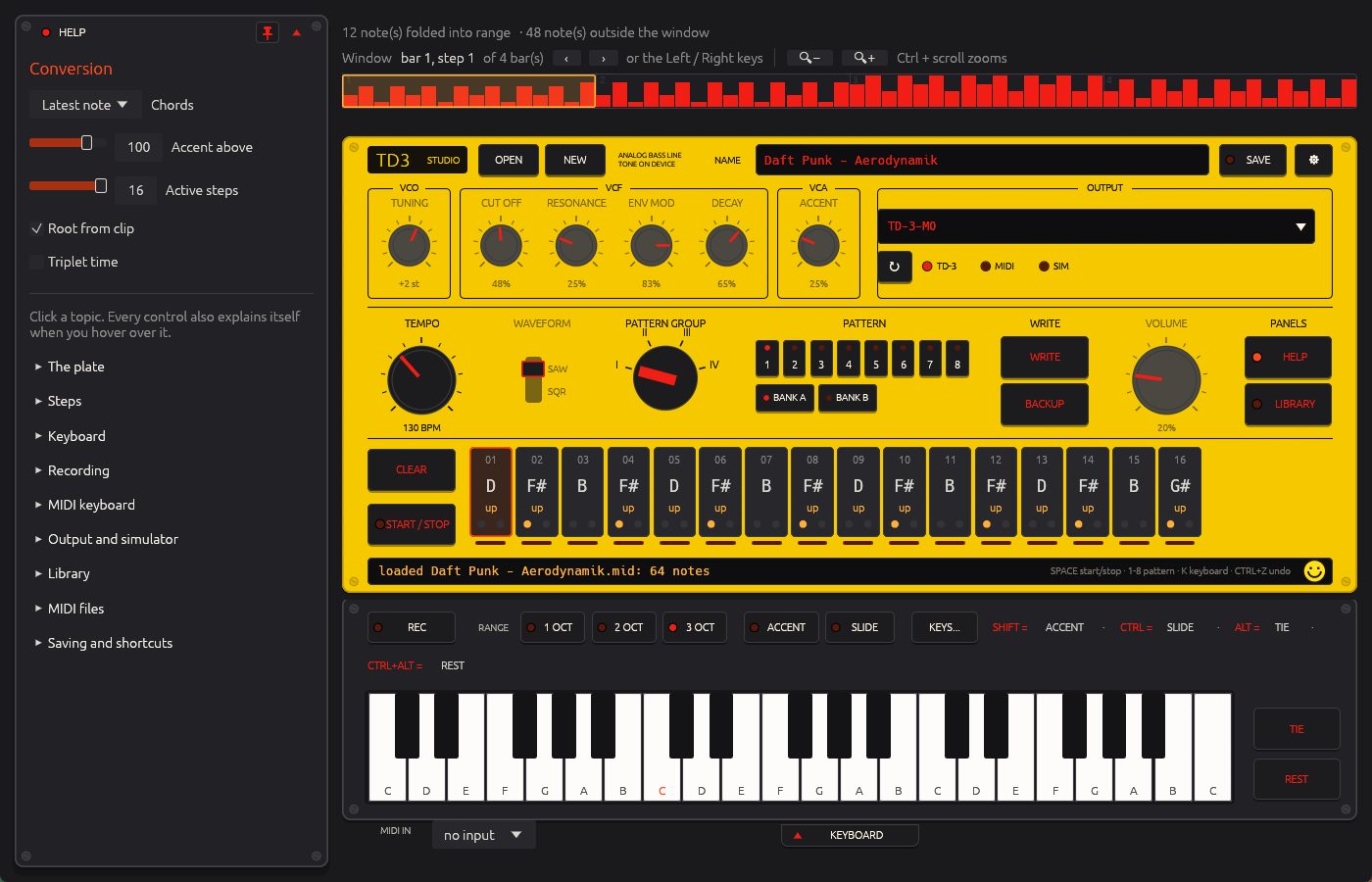Switch to BANK A
The image size is (1372, 882).
click(x=784, y=398)
